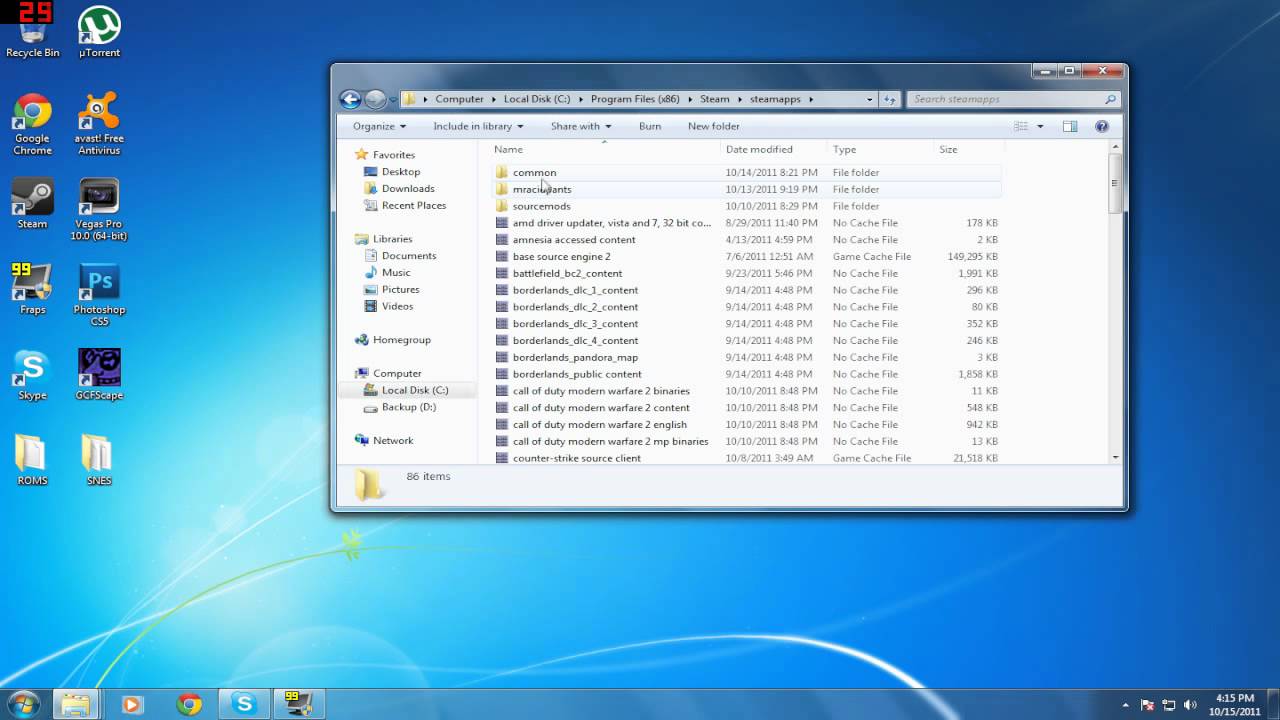The image size is (1280, 720).
Task: Open Explorer help question mark icon
Action: pyautogui.click(x=1102, y=126)
